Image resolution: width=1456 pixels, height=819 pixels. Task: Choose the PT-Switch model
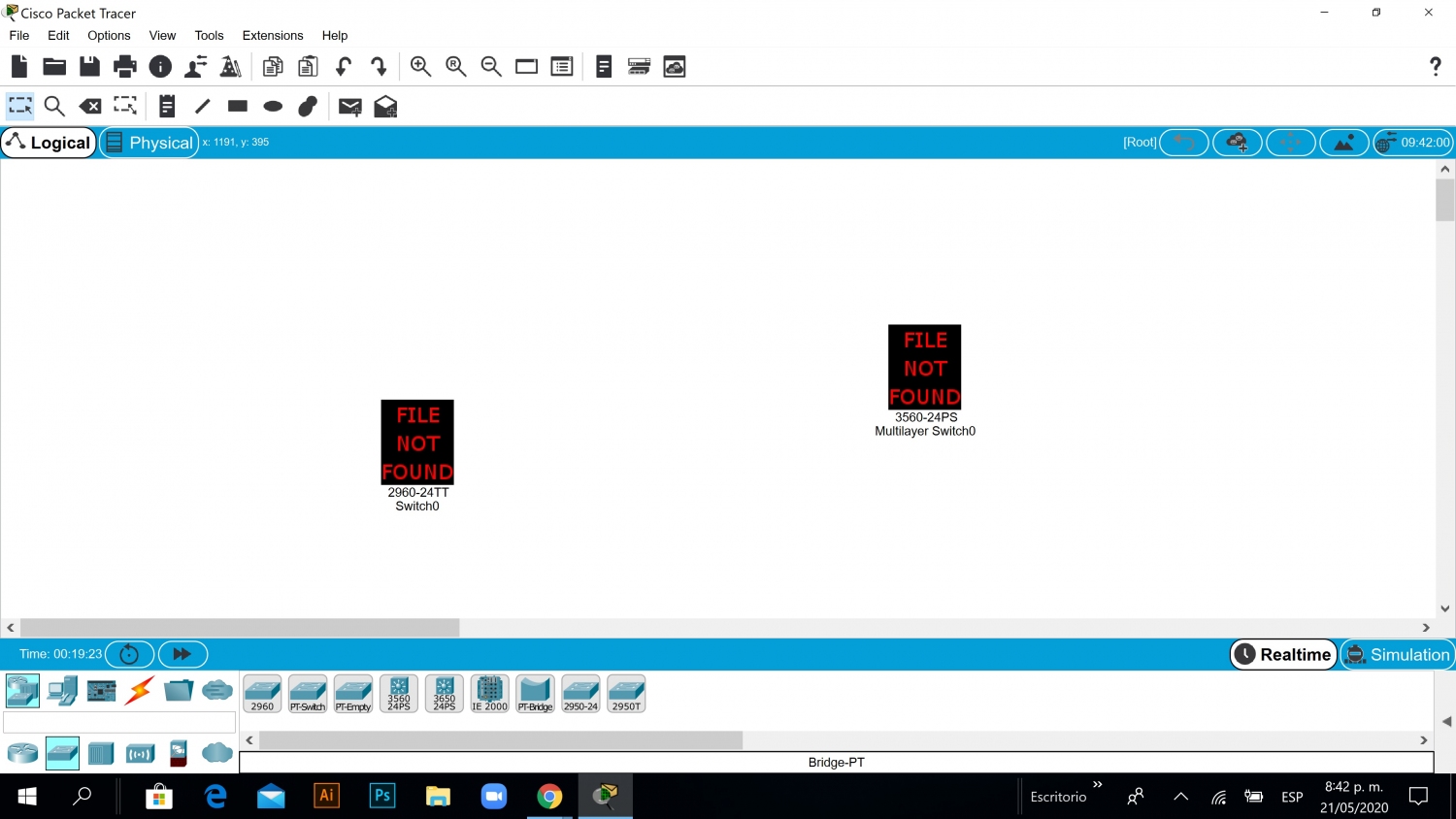tap(308, 694)
